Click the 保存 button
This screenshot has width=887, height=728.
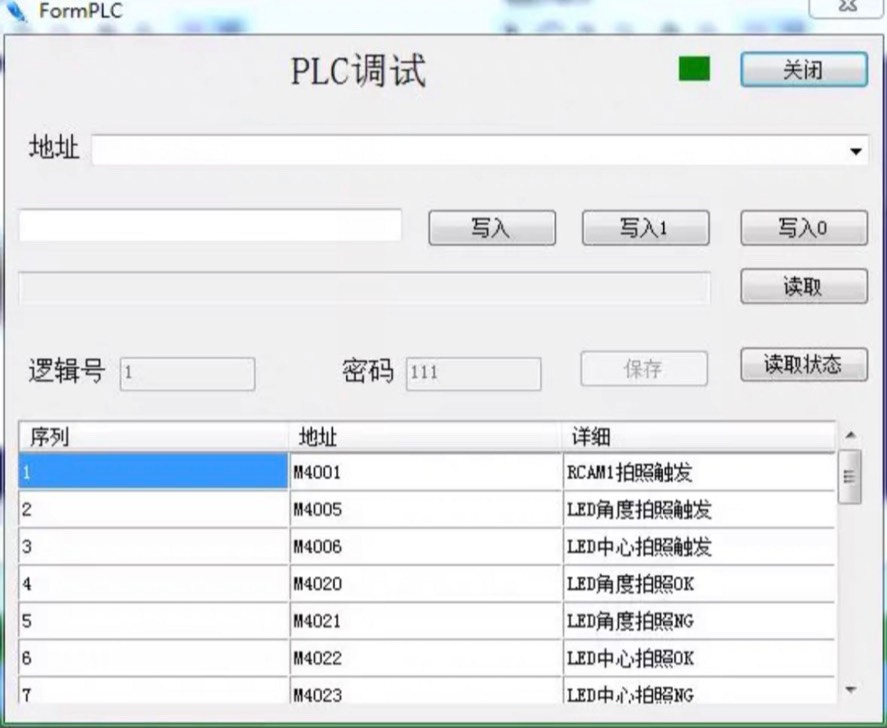[x=644, y=369]
